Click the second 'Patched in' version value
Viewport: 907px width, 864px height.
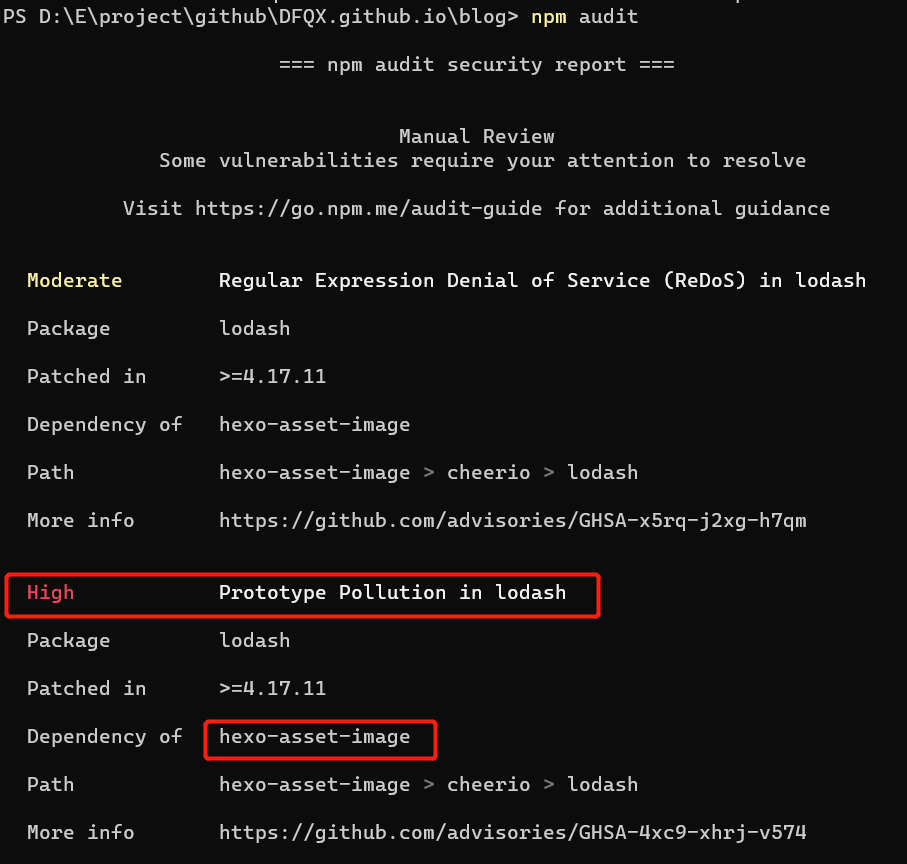click(272, 688)
